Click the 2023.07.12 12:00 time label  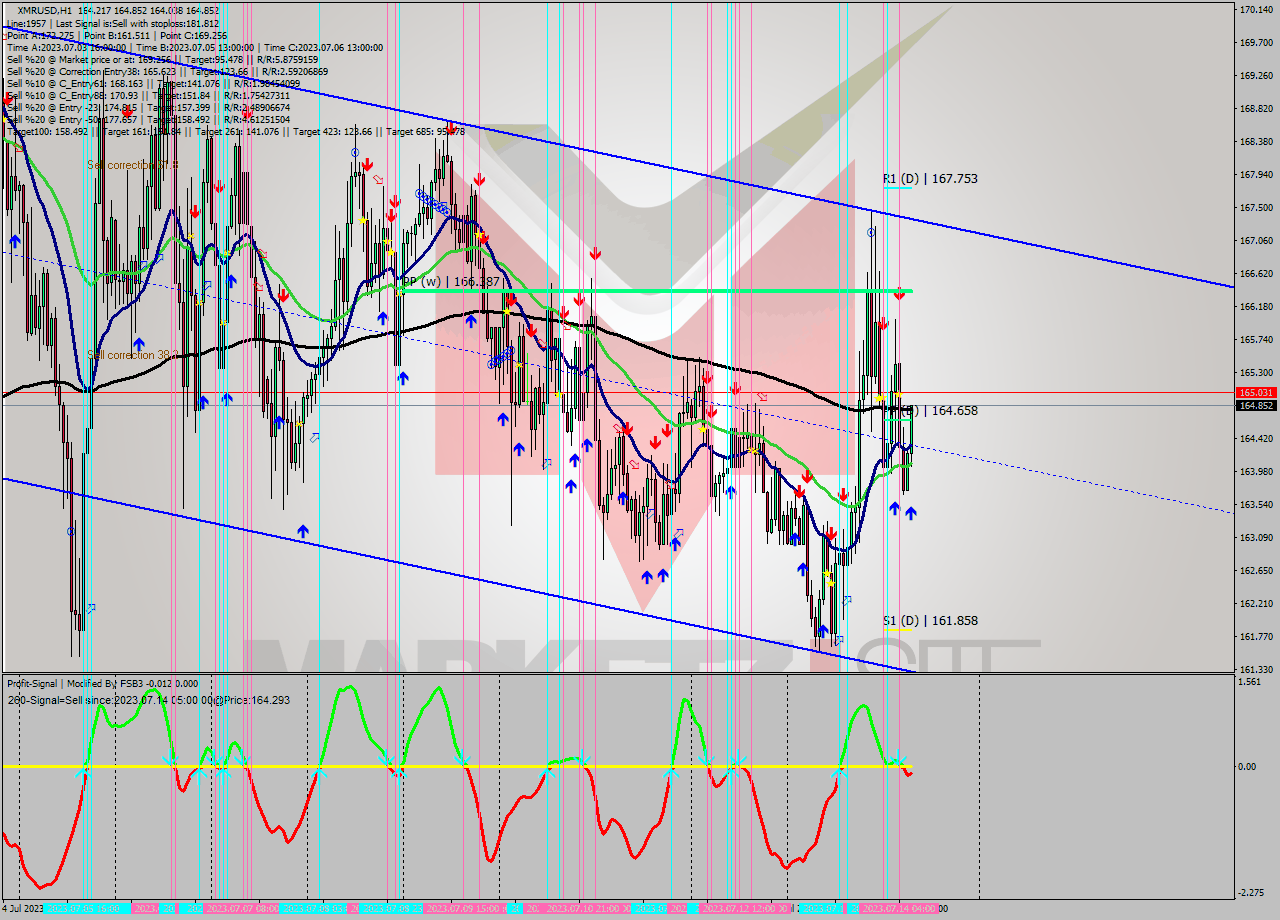[x=739, y=909]
